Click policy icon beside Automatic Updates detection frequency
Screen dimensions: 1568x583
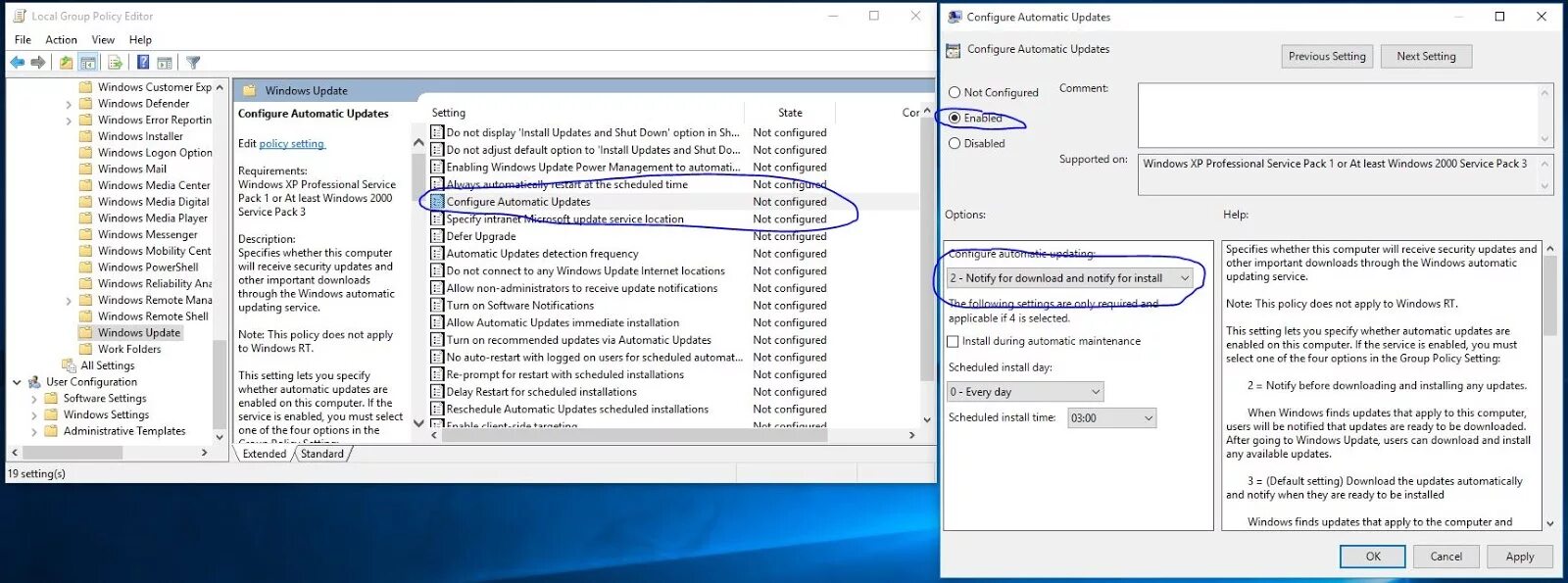(x=438, y=254)
